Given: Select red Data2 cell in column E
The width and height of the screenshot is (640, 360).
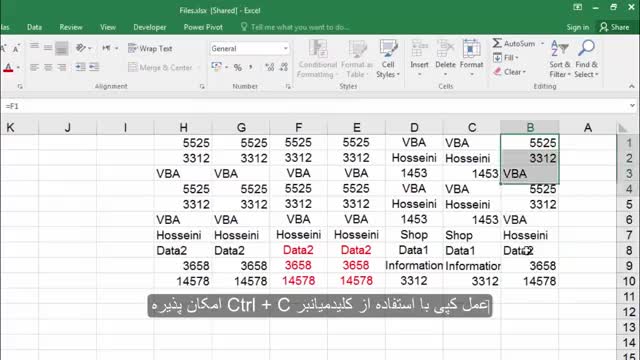Looking at the screenshot, I should tap(356, 250).
